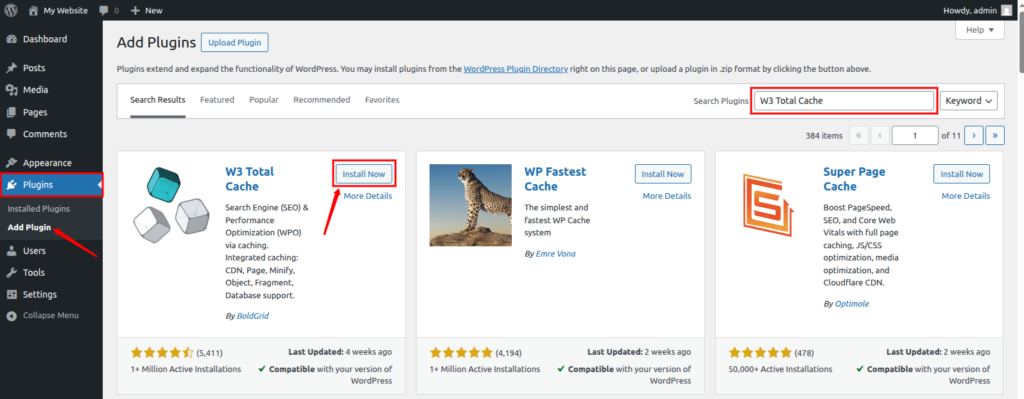Install the W3 Total Cache plugin

tap(364, 174)
